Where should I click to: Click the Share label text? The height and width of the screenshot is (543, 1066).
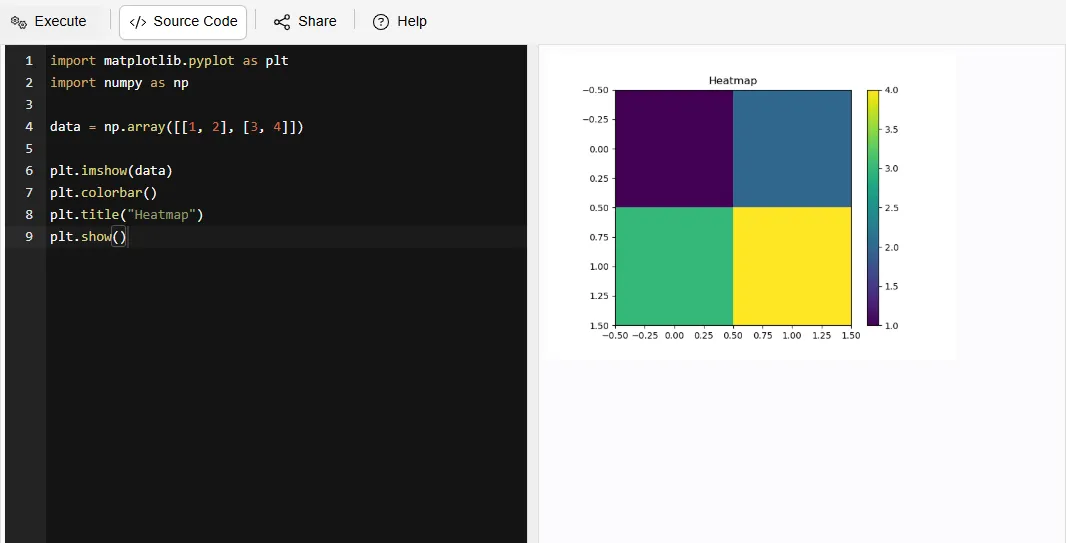[x=317, y=21]
